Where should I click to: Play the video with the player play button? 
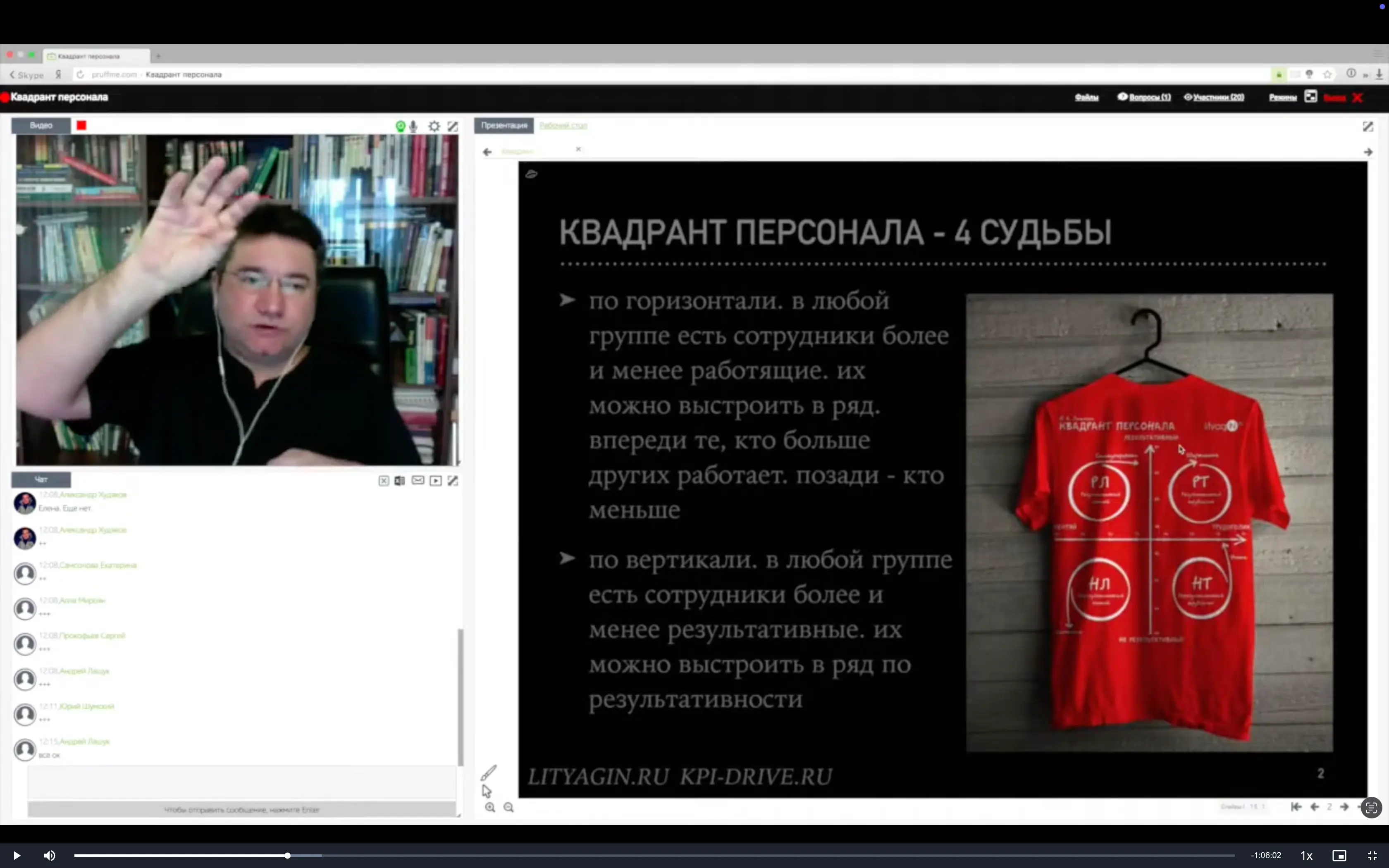point(17,855)
